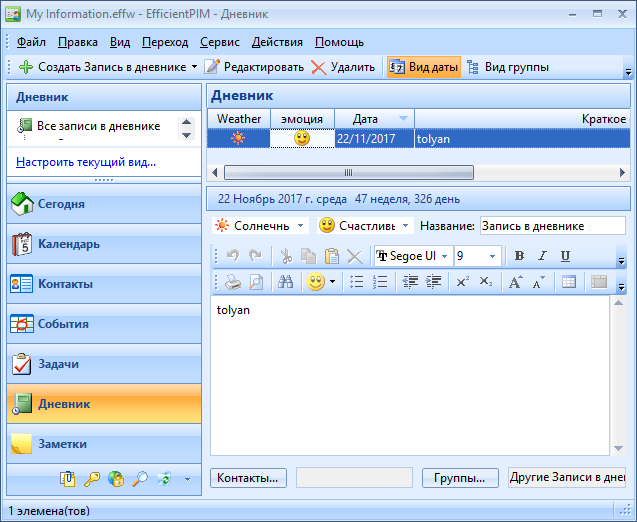The image size is (637, 522).
Task: Toggle italic formatting
Action: (542, 256)
